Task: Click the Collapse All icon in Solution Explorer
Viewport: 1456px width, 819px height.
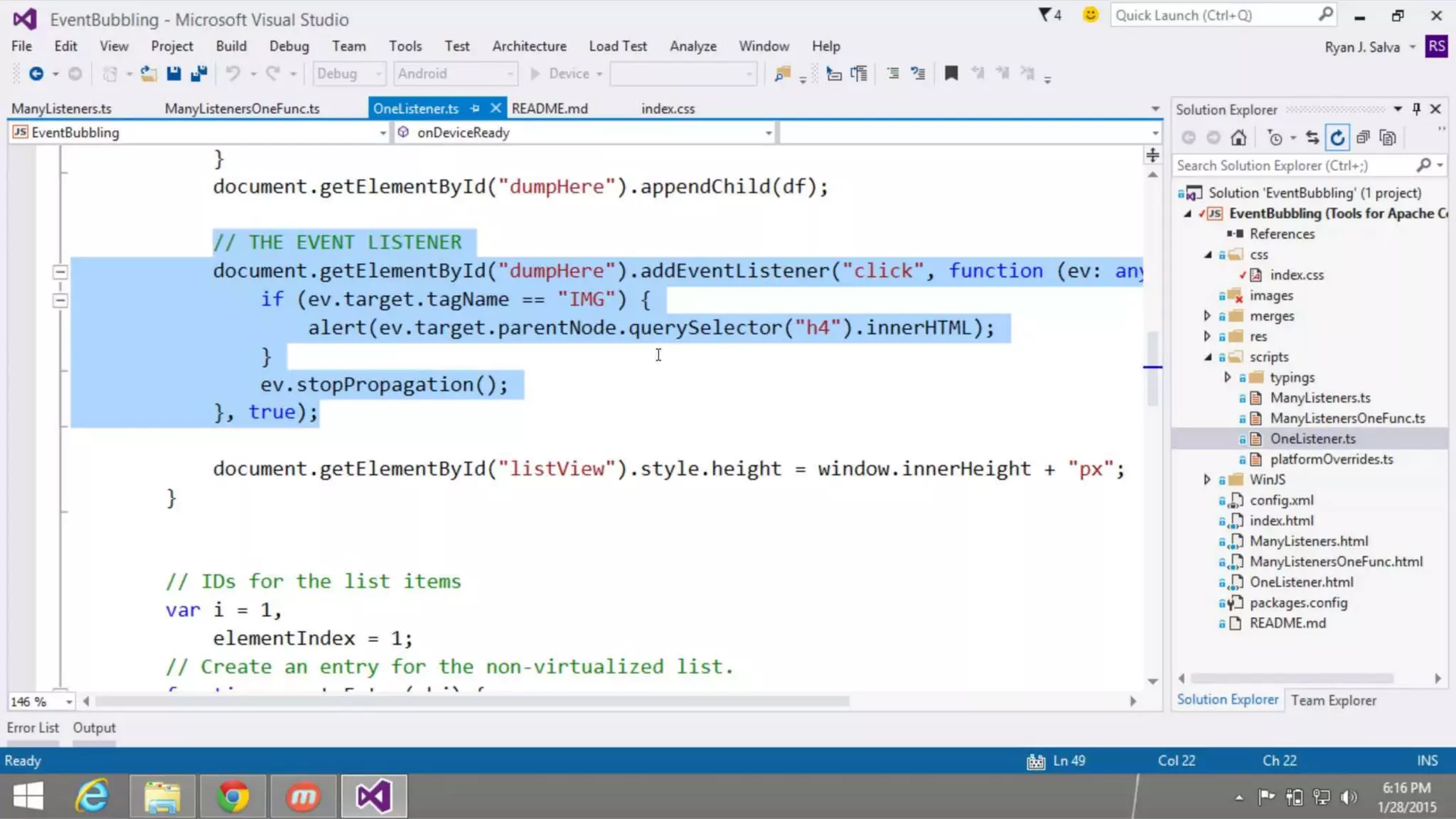Action: (1362, 138)
